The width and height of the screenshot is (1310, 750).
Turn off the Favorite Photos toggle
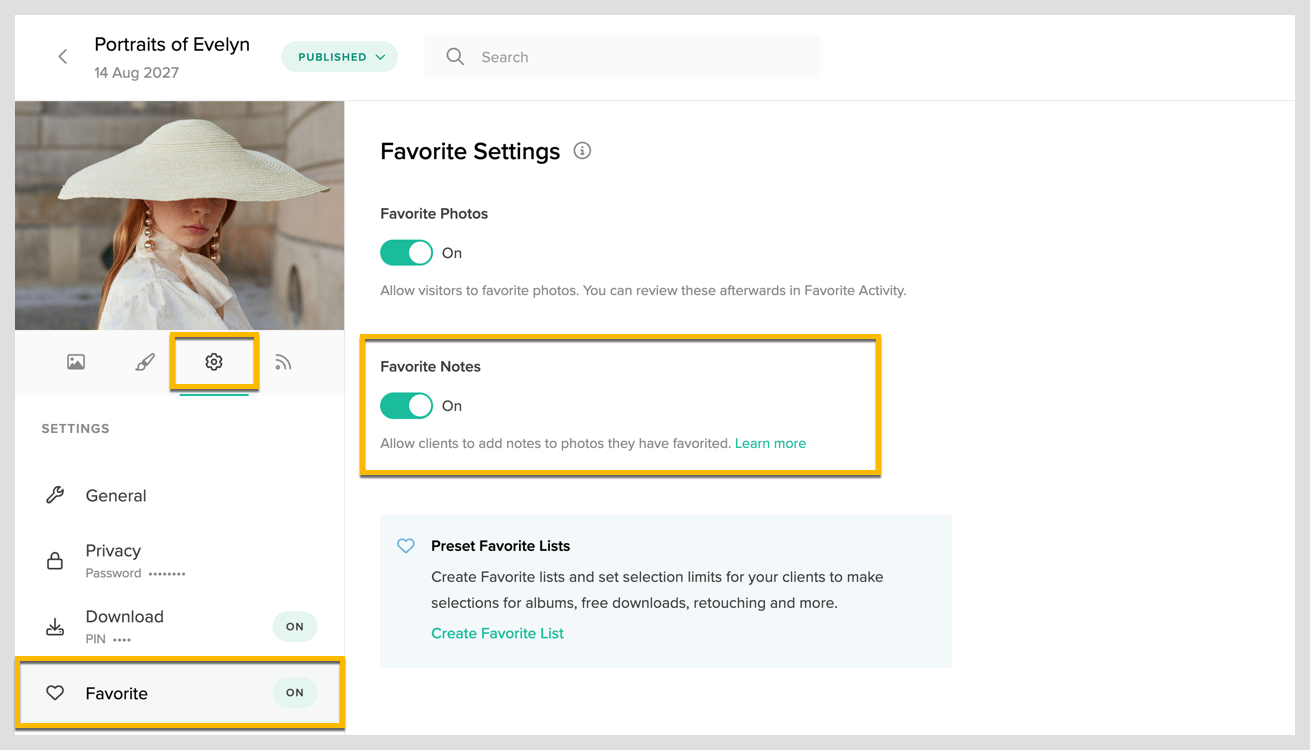406,253
